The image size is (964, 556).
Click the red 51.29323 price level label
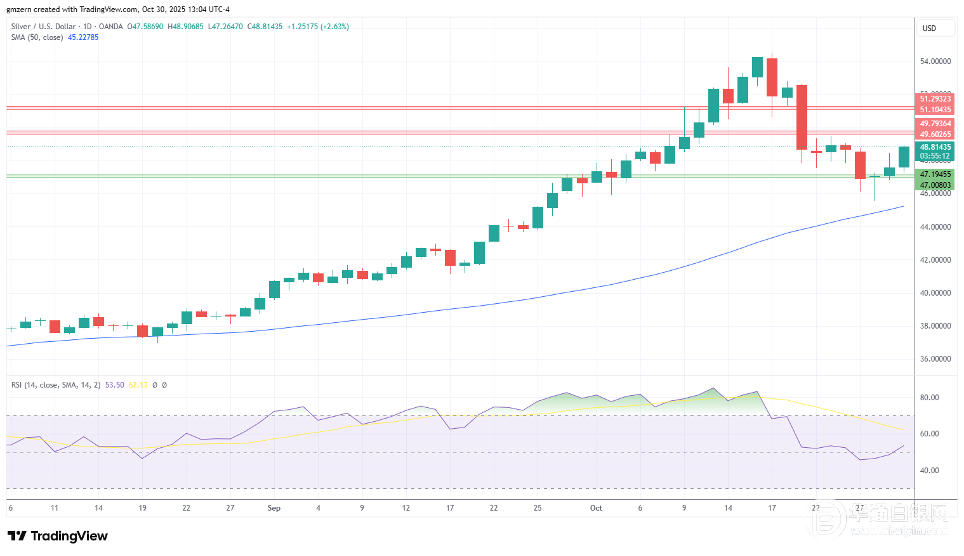point(935,98)
